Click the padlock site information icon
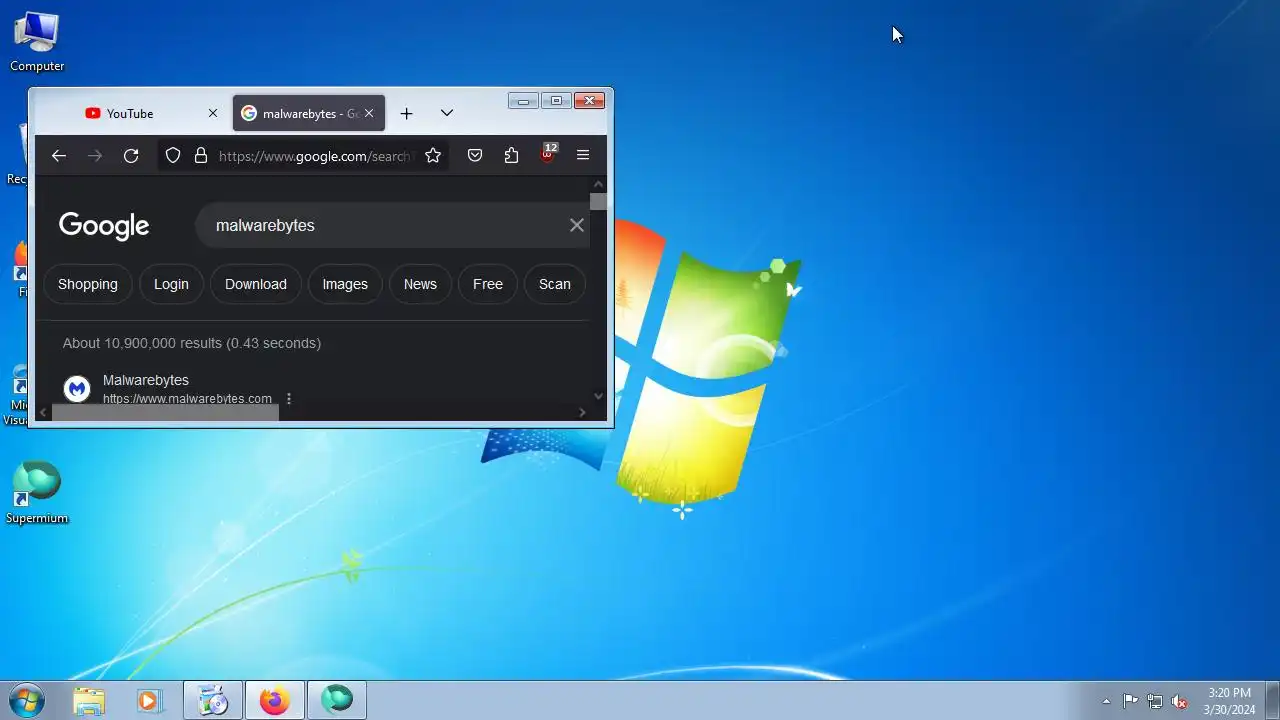The height and width of the screenshot is (720, 1280). click(x=201, y=155)
